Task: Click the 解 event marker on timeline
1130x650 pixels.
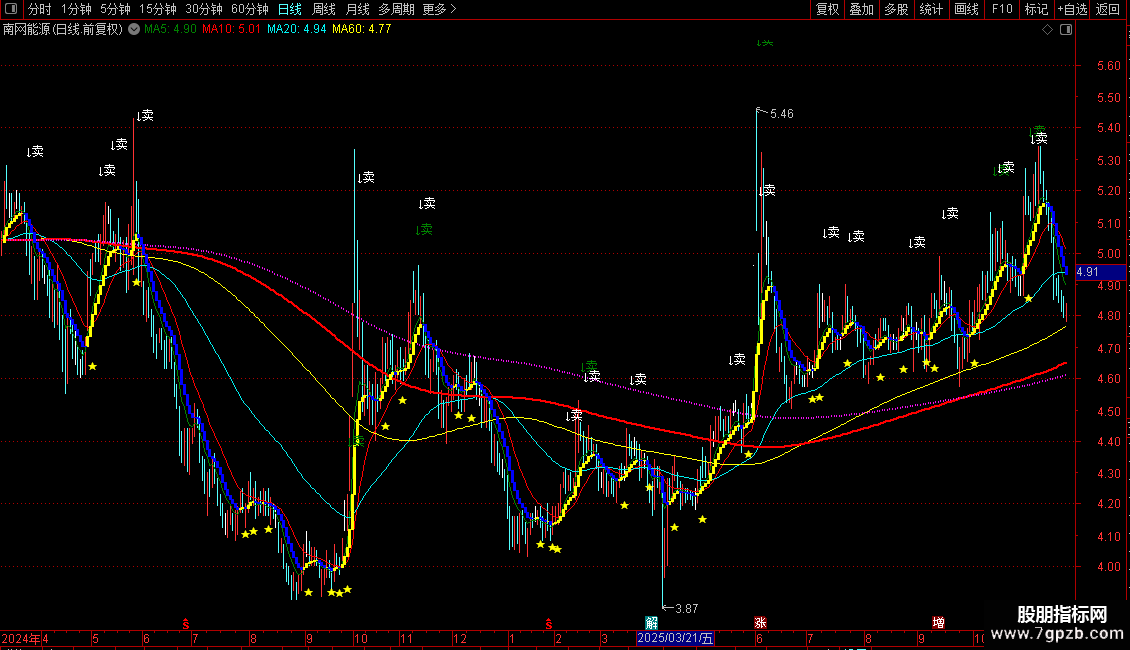Action: pos(651,623)
